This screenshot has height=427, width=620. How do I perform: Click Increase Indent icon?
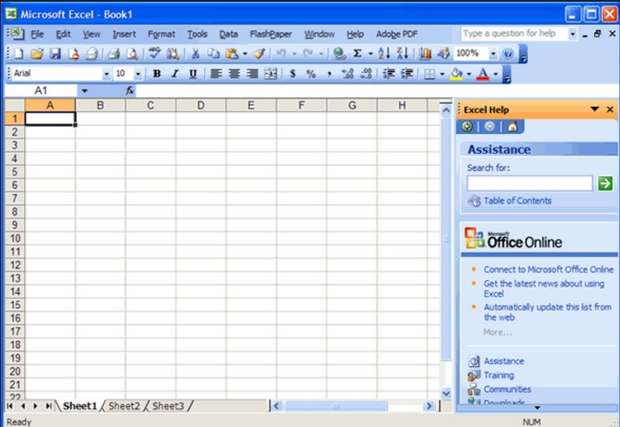point(407,74)
